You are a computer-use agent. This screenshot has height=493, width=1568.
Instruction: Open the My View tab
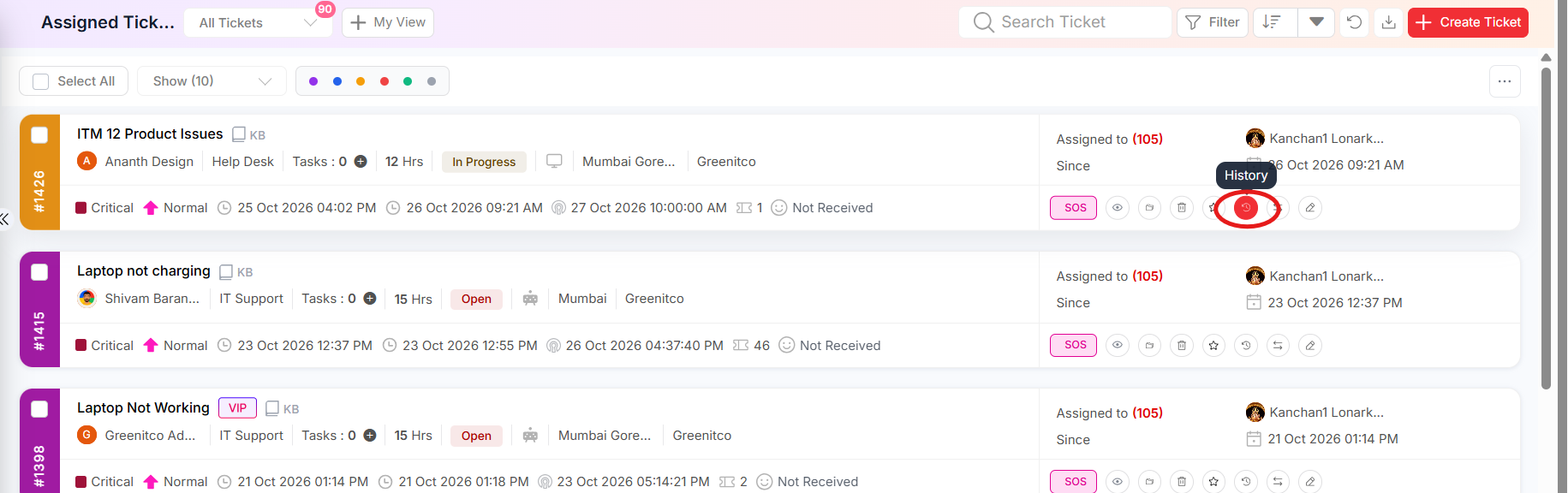tap(388, 22)
